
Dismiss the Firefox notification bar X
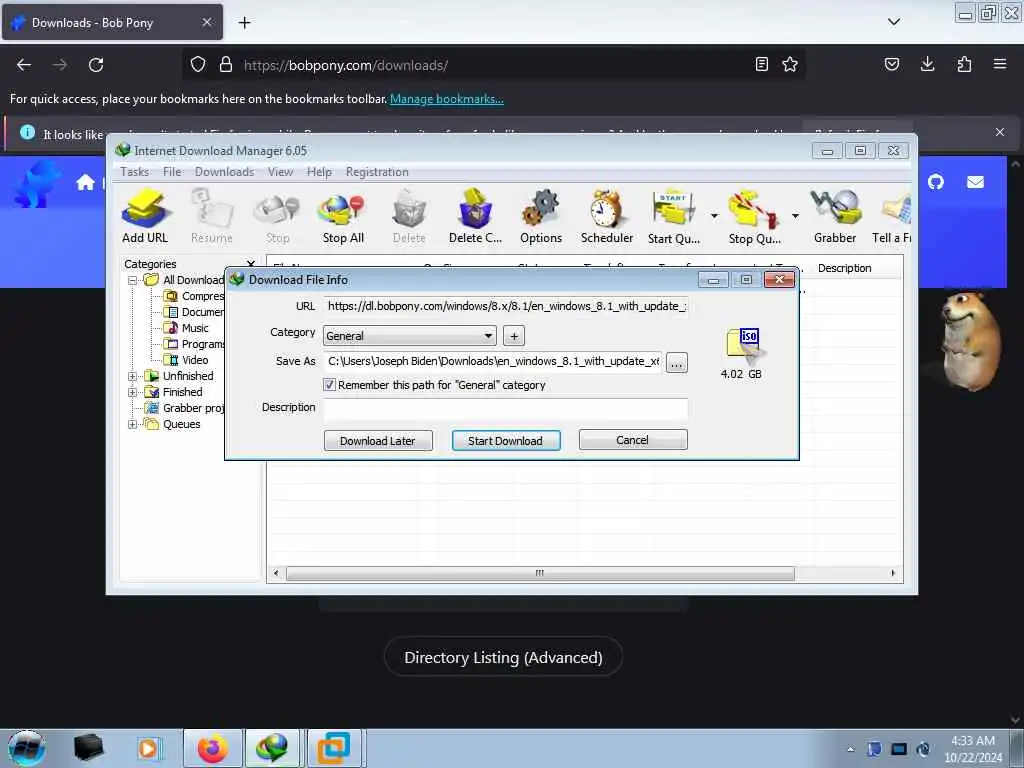pyautogui.click(x=1000, y=132)
